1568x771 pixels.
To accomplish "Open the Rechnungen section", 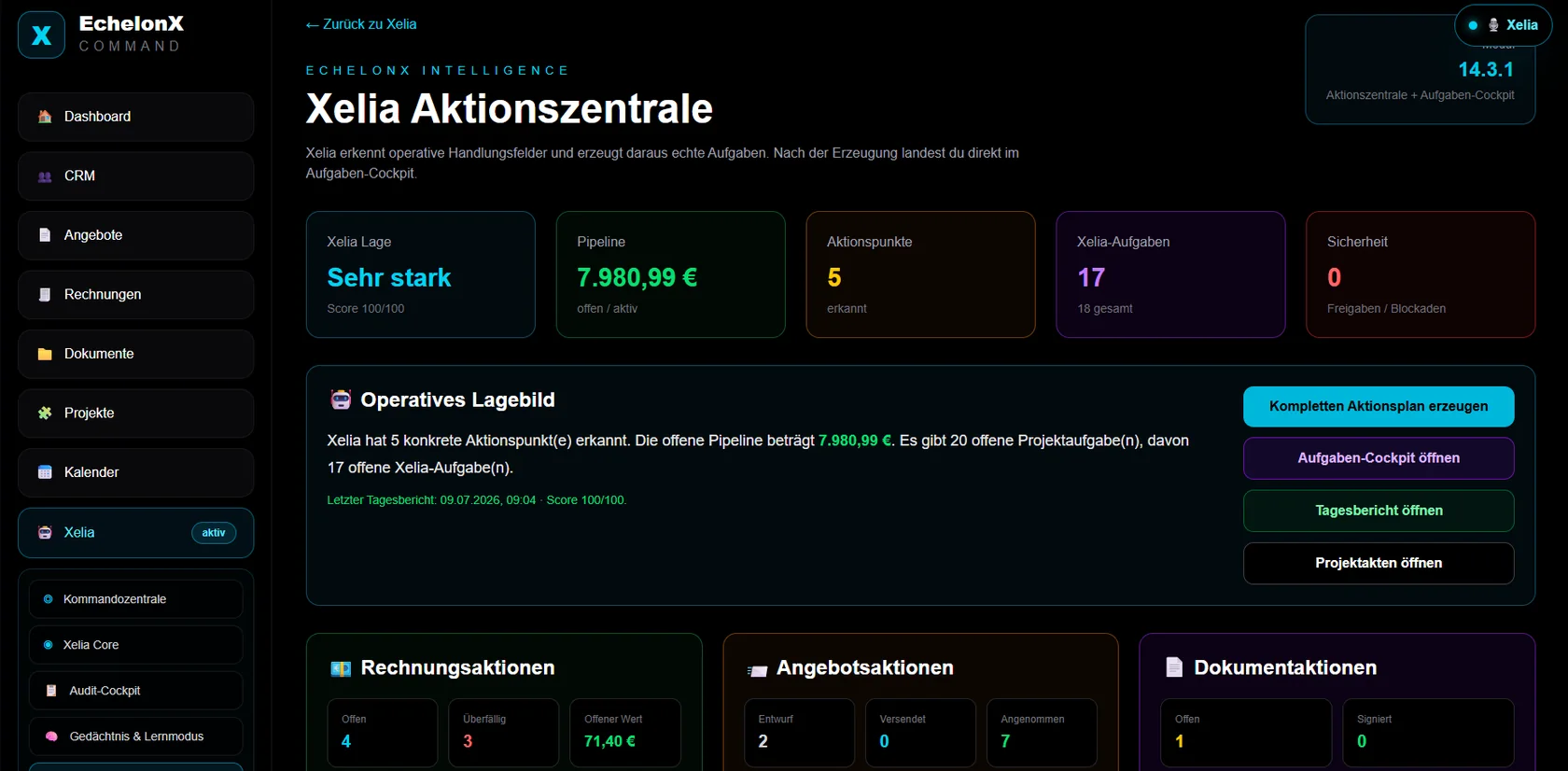I will [136, 295].
